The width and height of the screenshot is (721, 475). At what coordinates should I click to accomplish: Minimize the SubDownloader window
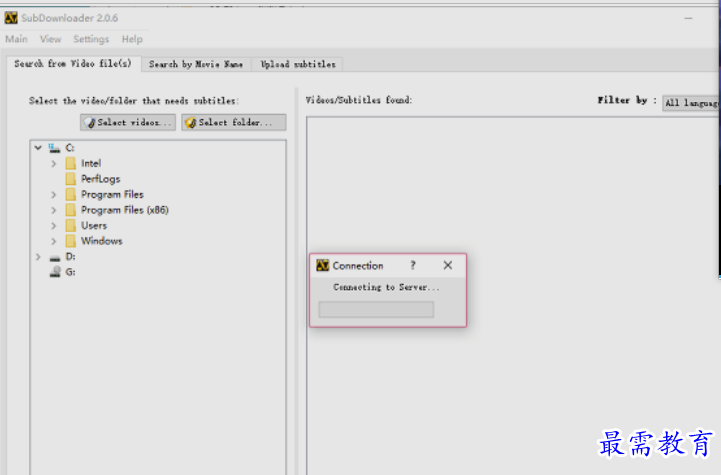click(x=688, y=18)
